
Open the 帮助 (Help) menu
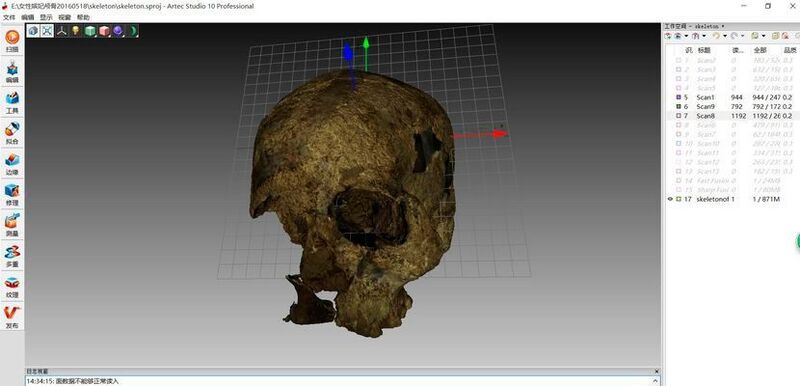[x=83, y=17]
